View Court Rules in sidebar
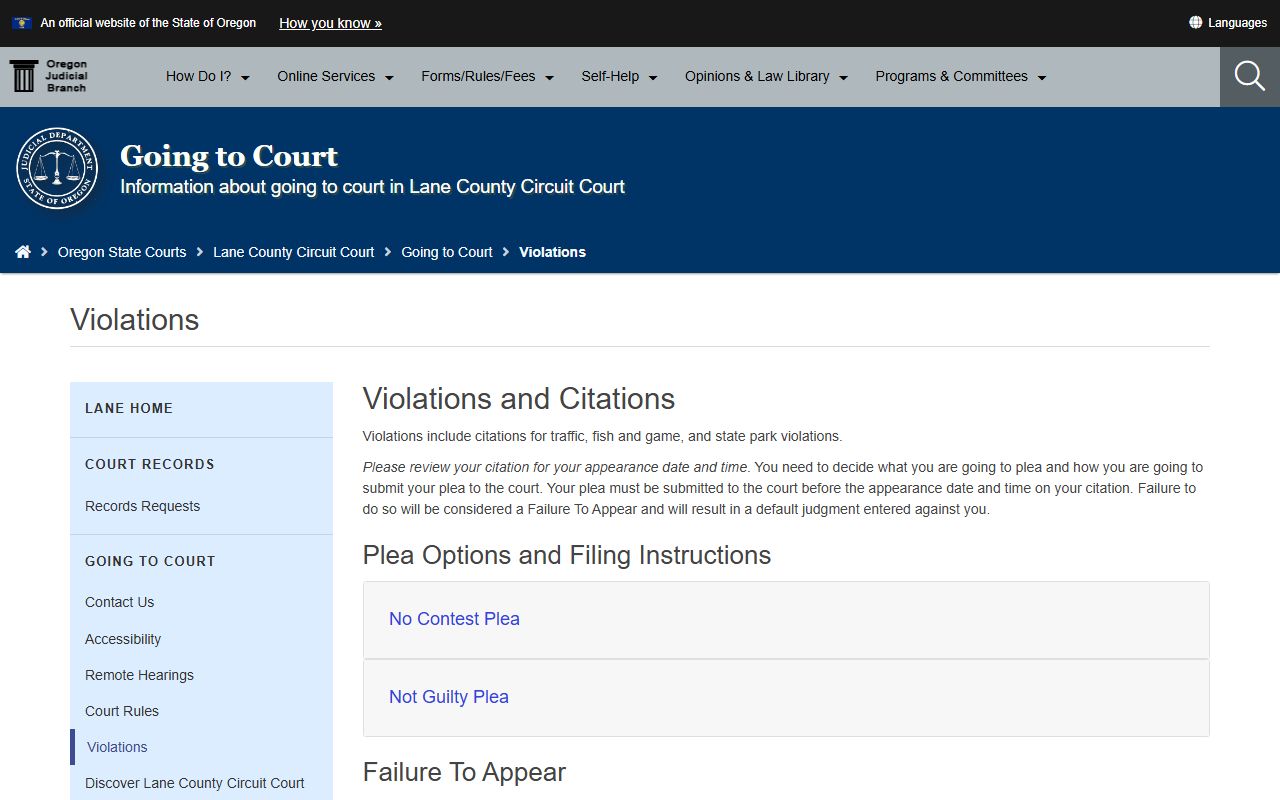Screen dimensions: 1280x800 tap(122, 711)
